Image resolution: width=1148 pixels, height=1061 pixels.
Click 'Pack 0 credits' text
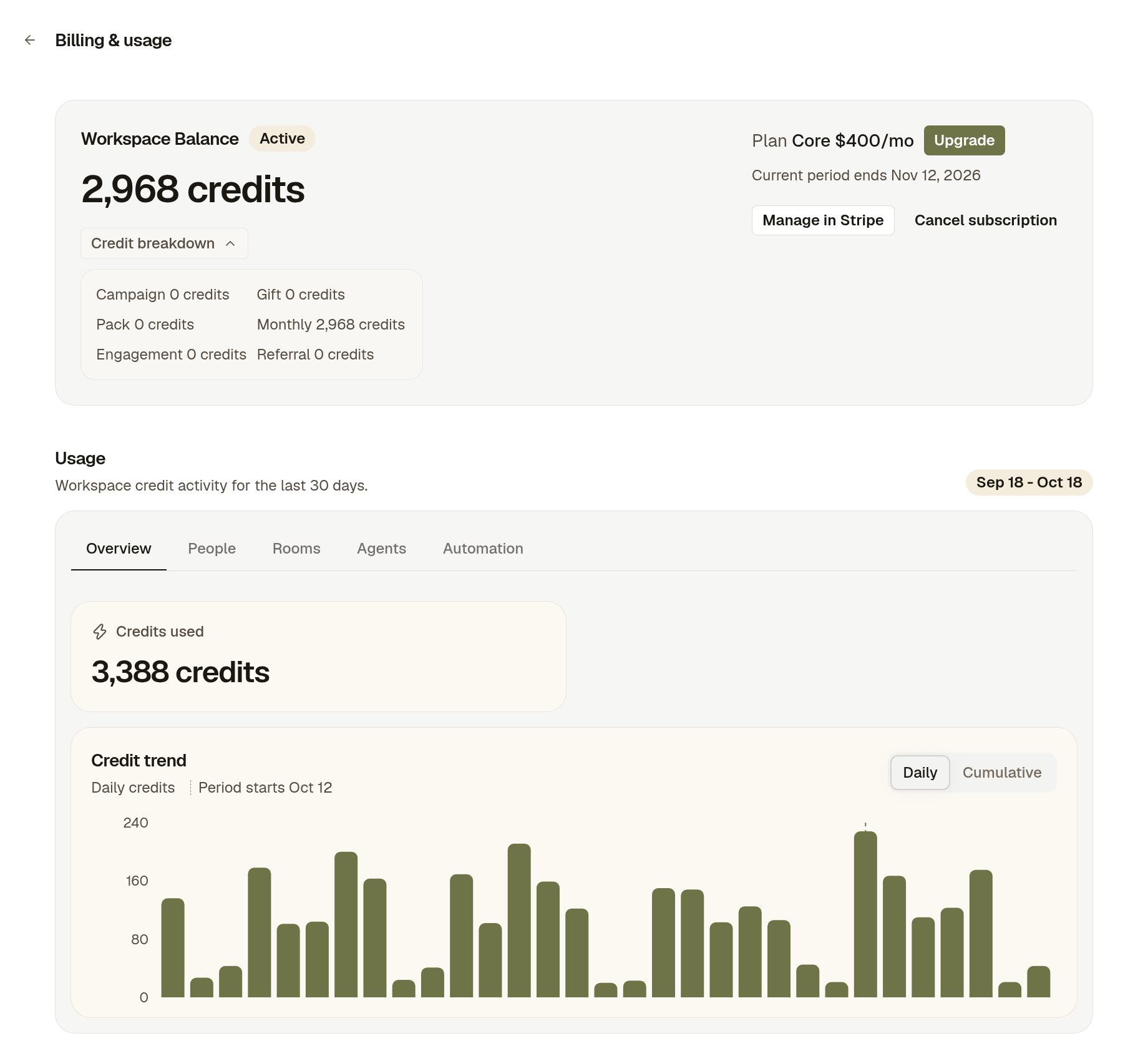click(145, 325)
